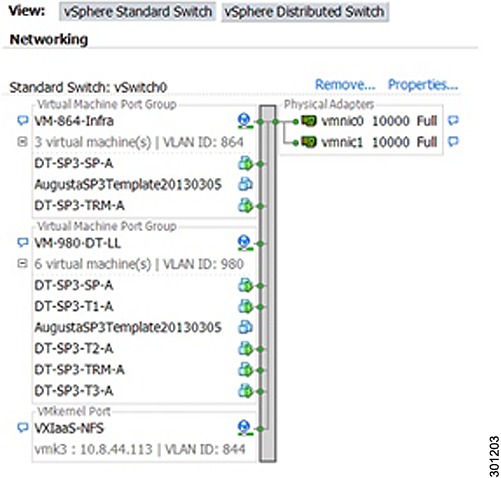
Task: Click the VM icon beside DT-SP3-T3-A
Action: pos(245,391)
